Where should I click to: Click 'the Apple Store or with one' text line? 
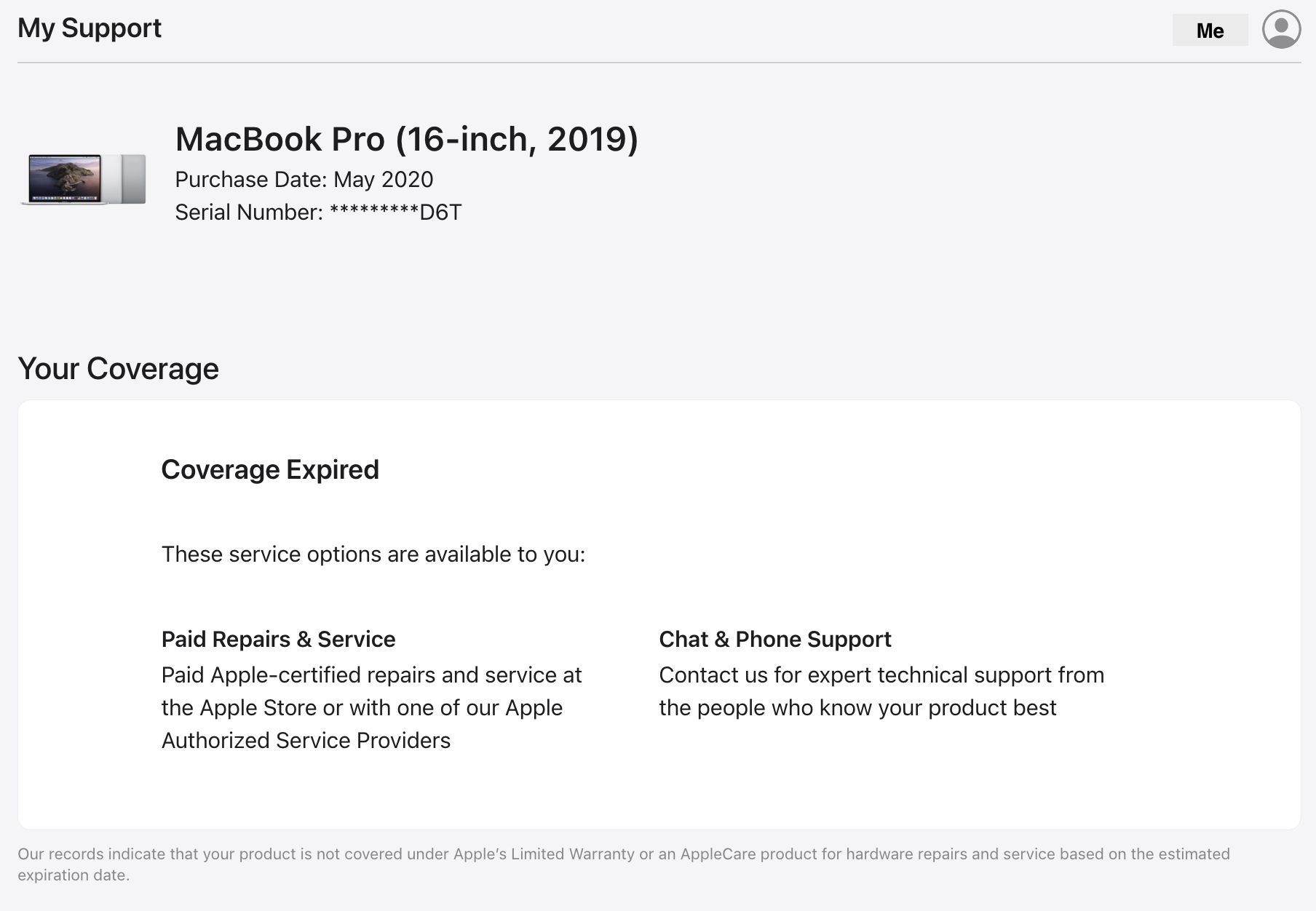click(x=362, y=708)
